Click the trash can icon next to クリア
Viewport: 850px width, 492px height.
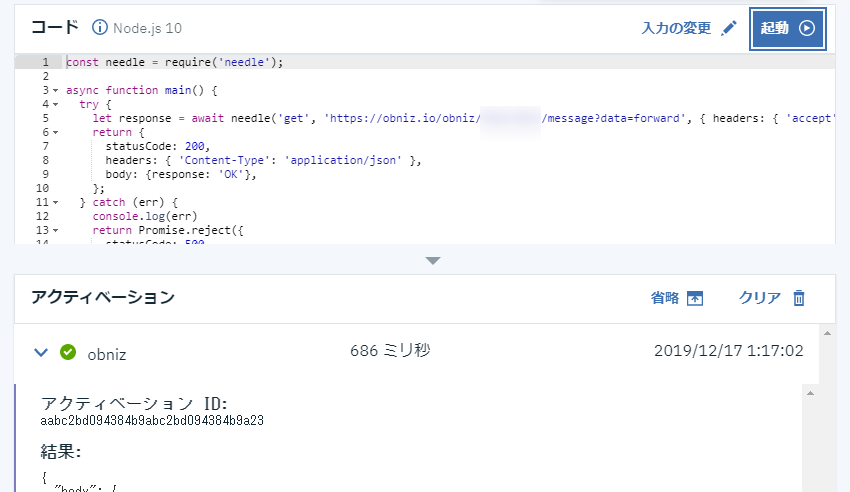coord(798,298)
